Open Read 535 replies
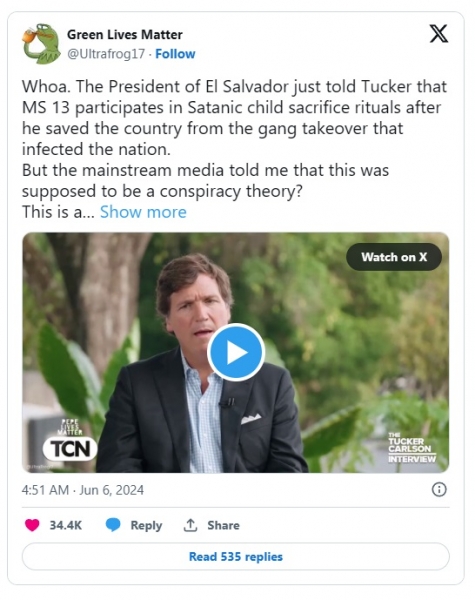475x600 pixels. click(x=236, y=556)
